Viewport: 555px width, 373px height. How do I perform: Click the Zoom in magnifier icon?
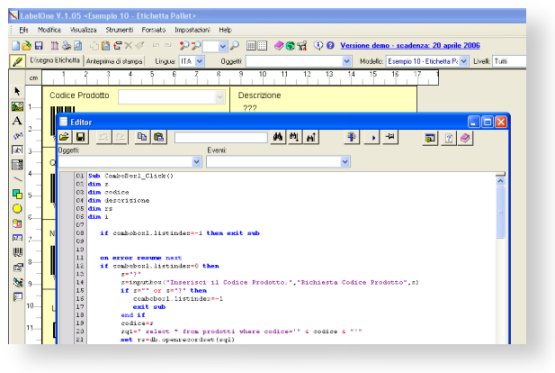click(184, 46)
